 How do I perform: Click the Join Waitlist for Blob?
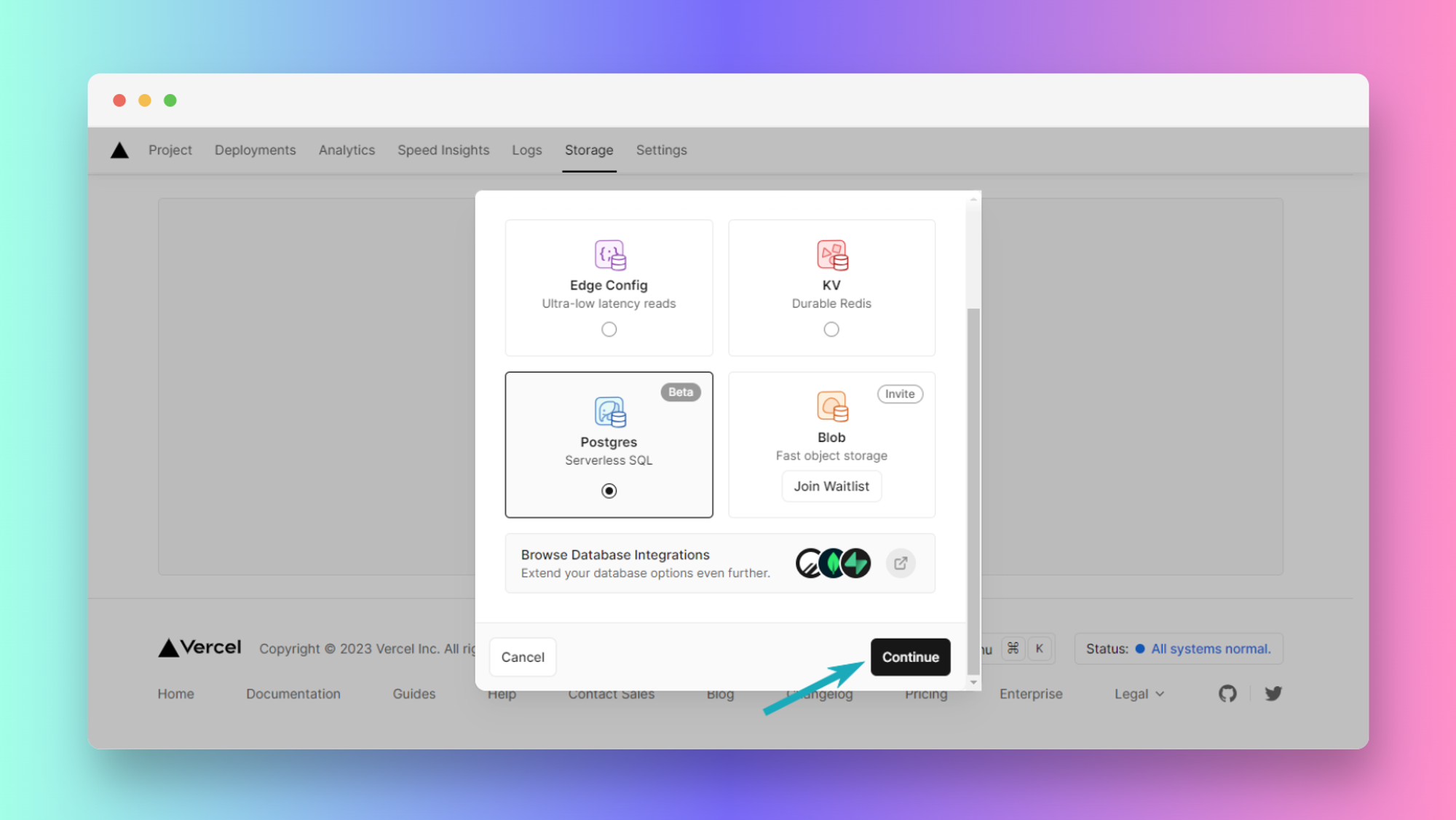tap(832, 486)
